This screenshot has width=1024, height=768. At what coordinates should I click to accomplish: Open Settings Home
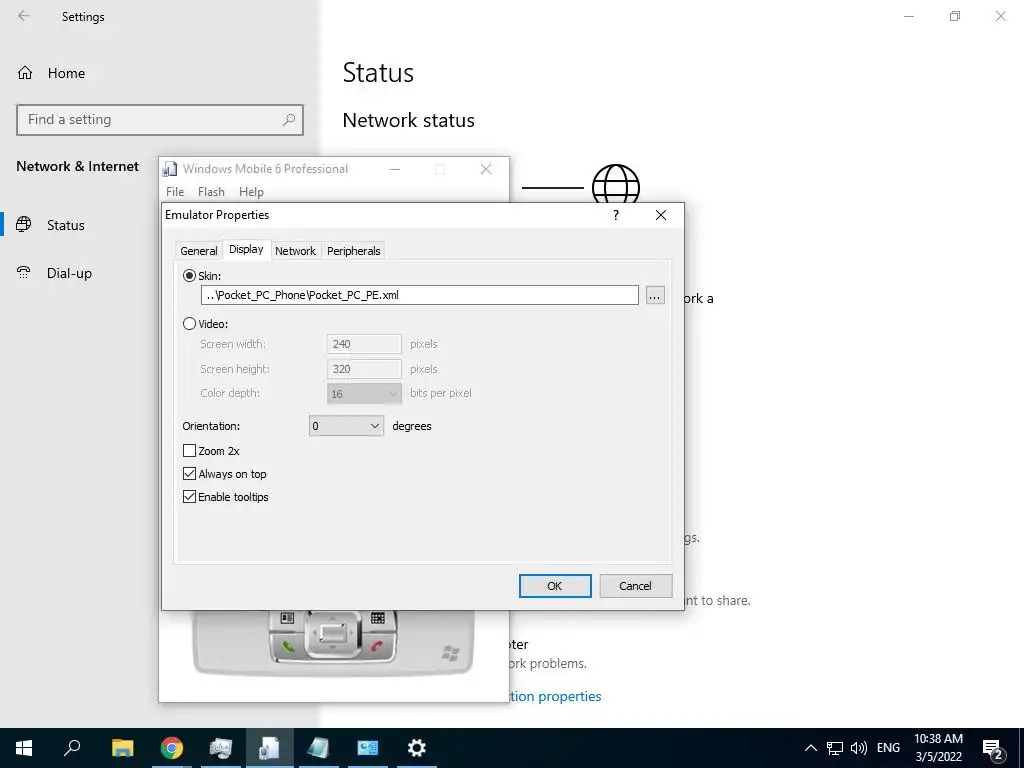51,73
